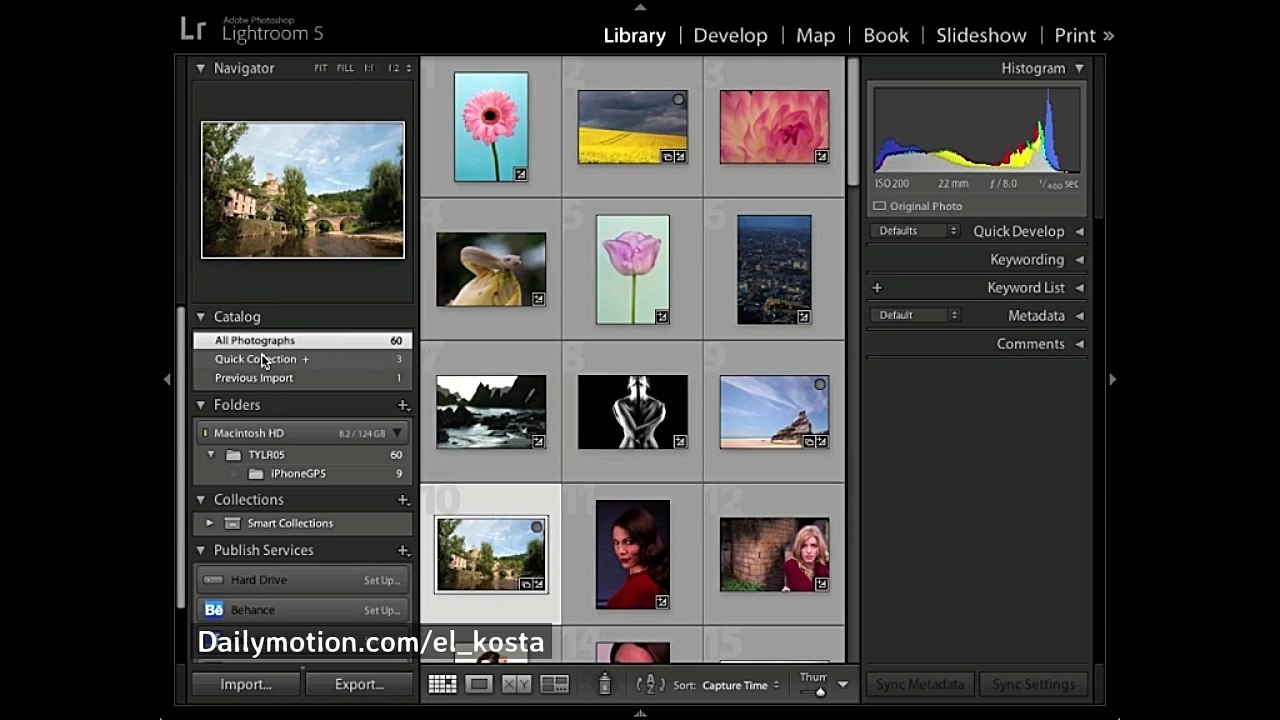Viewport: 1280px width, 720px height.
Task: Add a new folder with Folders plus icon
Action: click(x=403, y=405)
